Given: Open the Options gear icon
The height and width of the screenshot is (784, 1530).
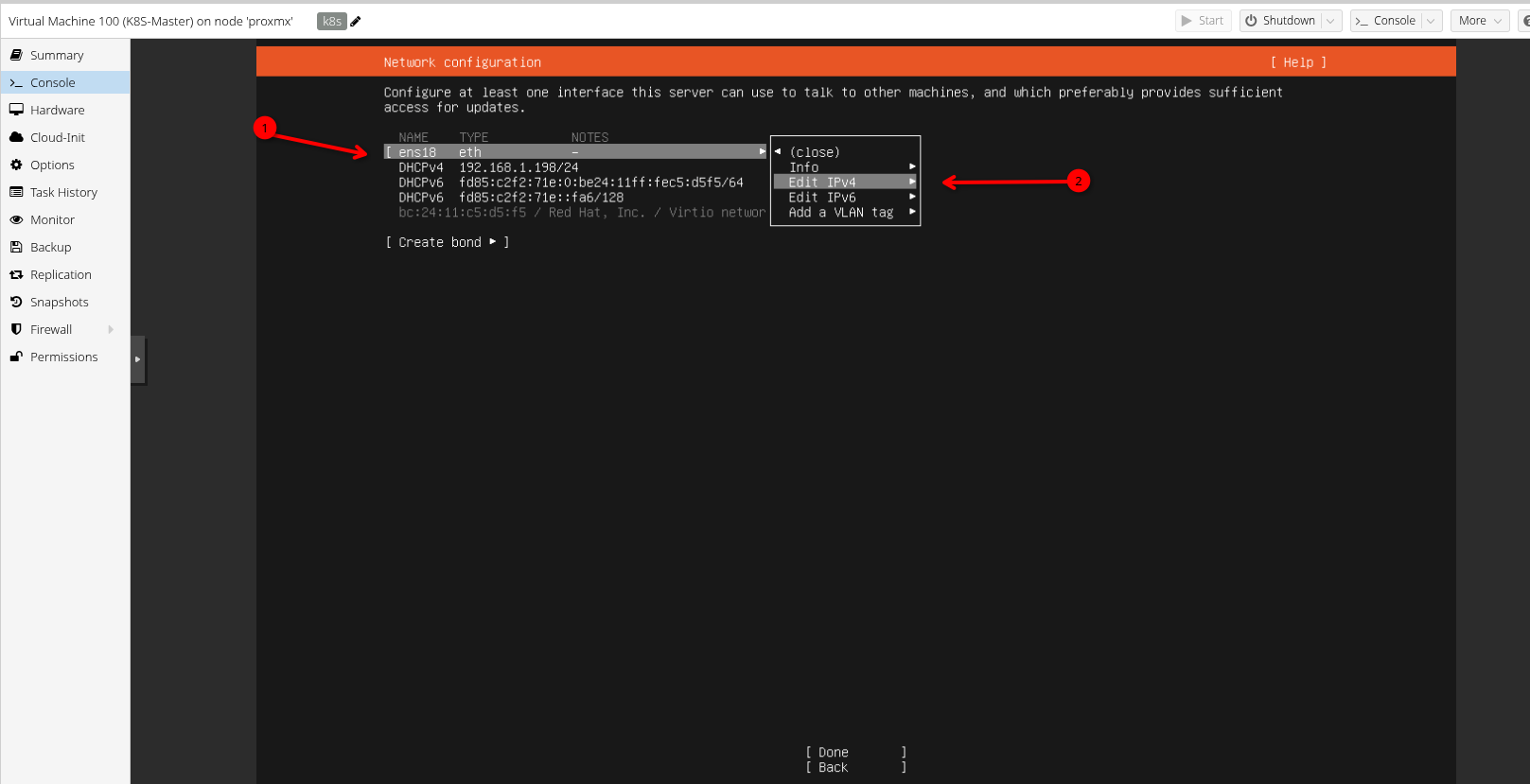Looking at the screenshot, I should [x=16, y=165].
